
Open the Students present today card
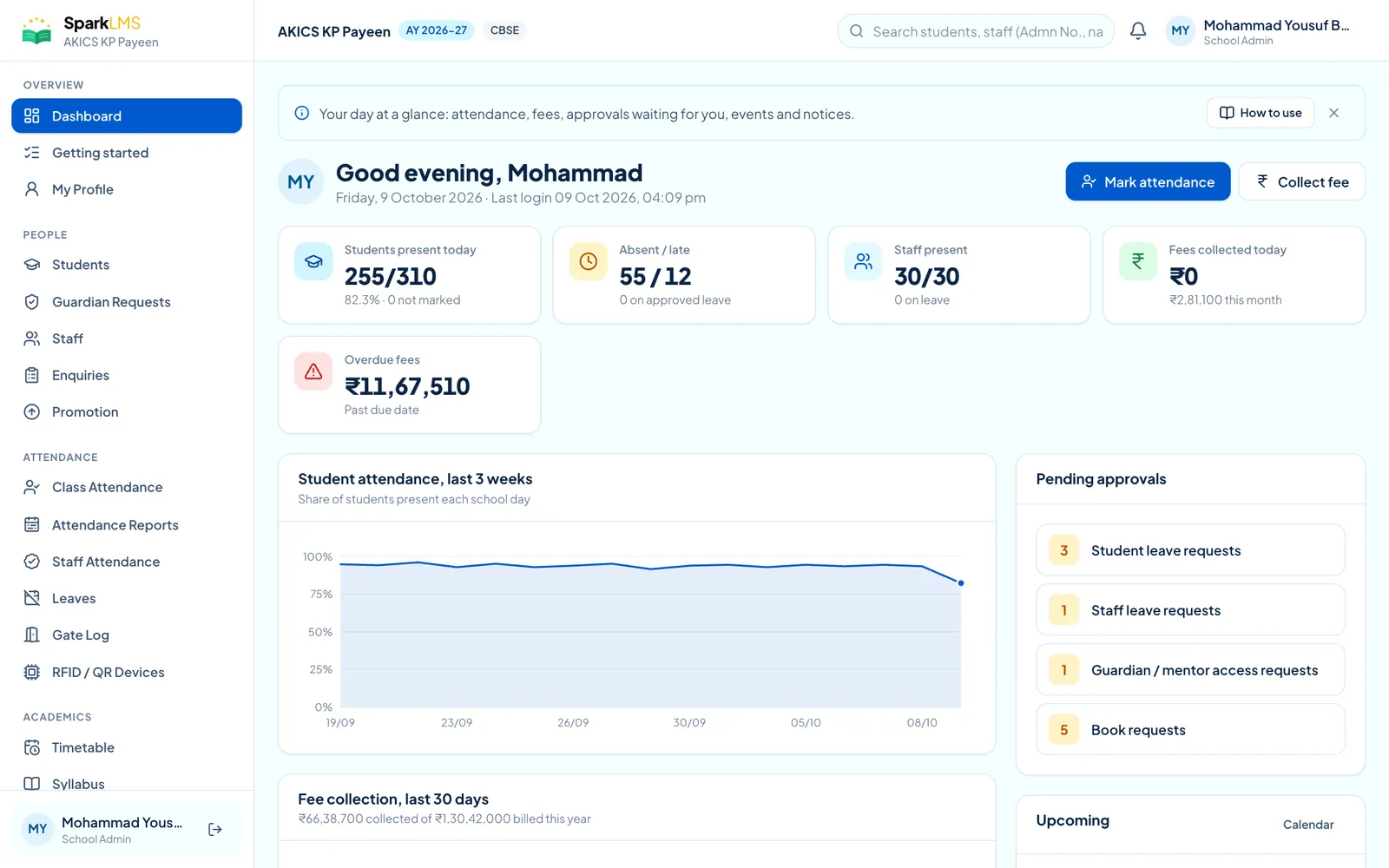click(409, 275)
